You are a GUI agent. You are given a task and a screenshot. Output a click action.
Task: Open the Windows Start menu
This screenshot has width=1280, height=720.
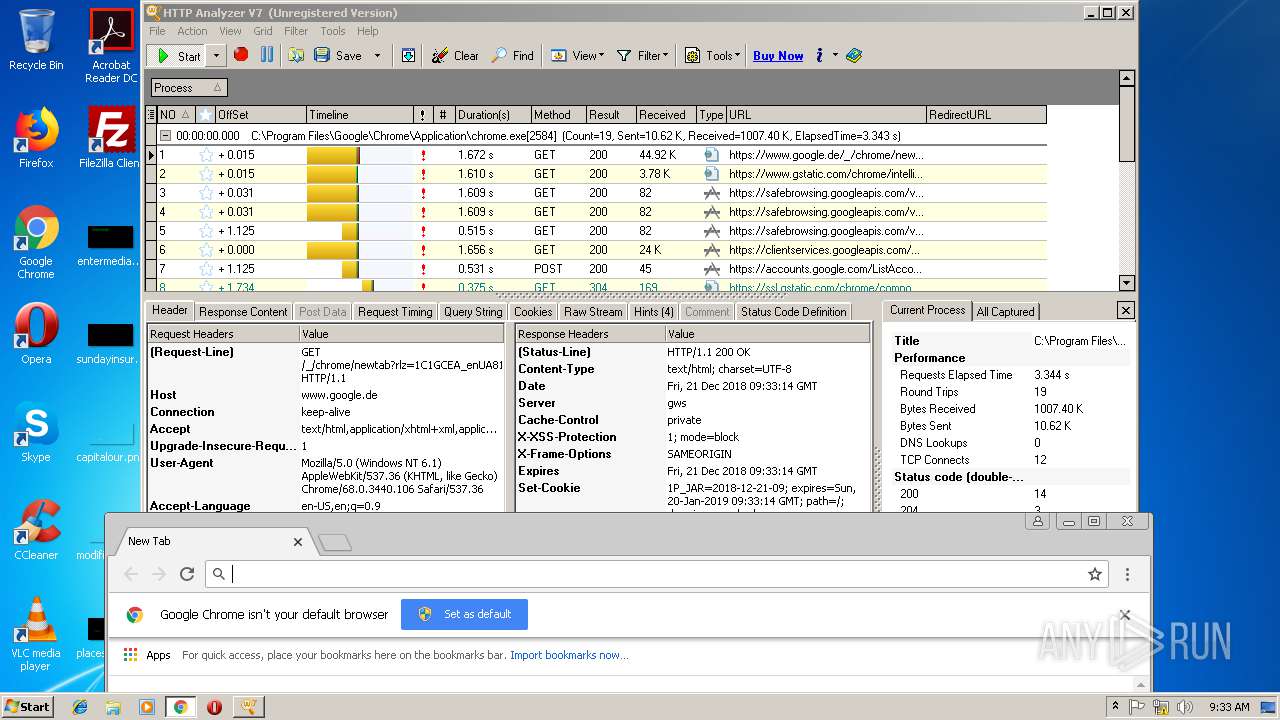click(27, 706)
